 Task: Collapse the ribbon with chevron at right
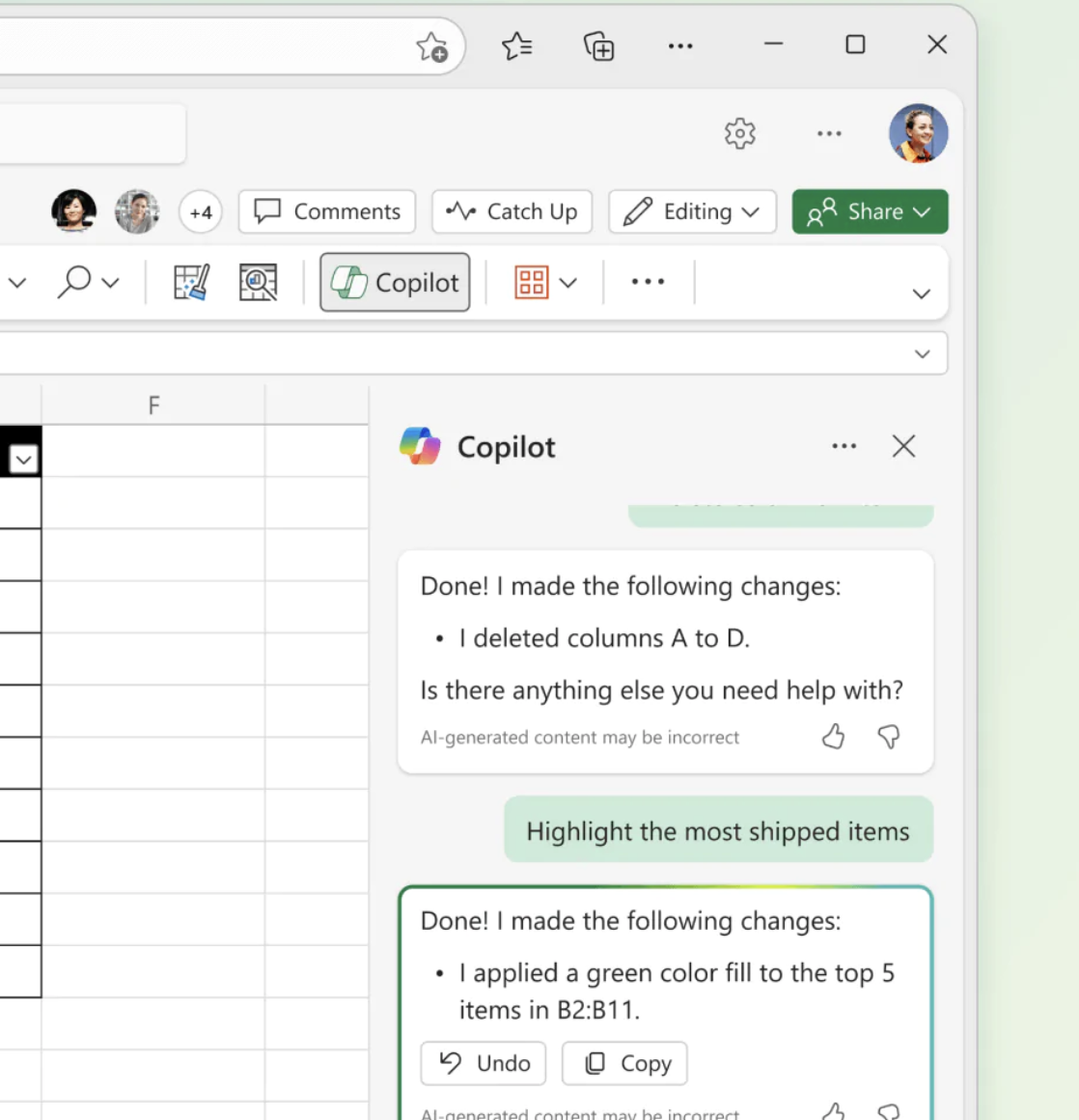pos(922,294)
